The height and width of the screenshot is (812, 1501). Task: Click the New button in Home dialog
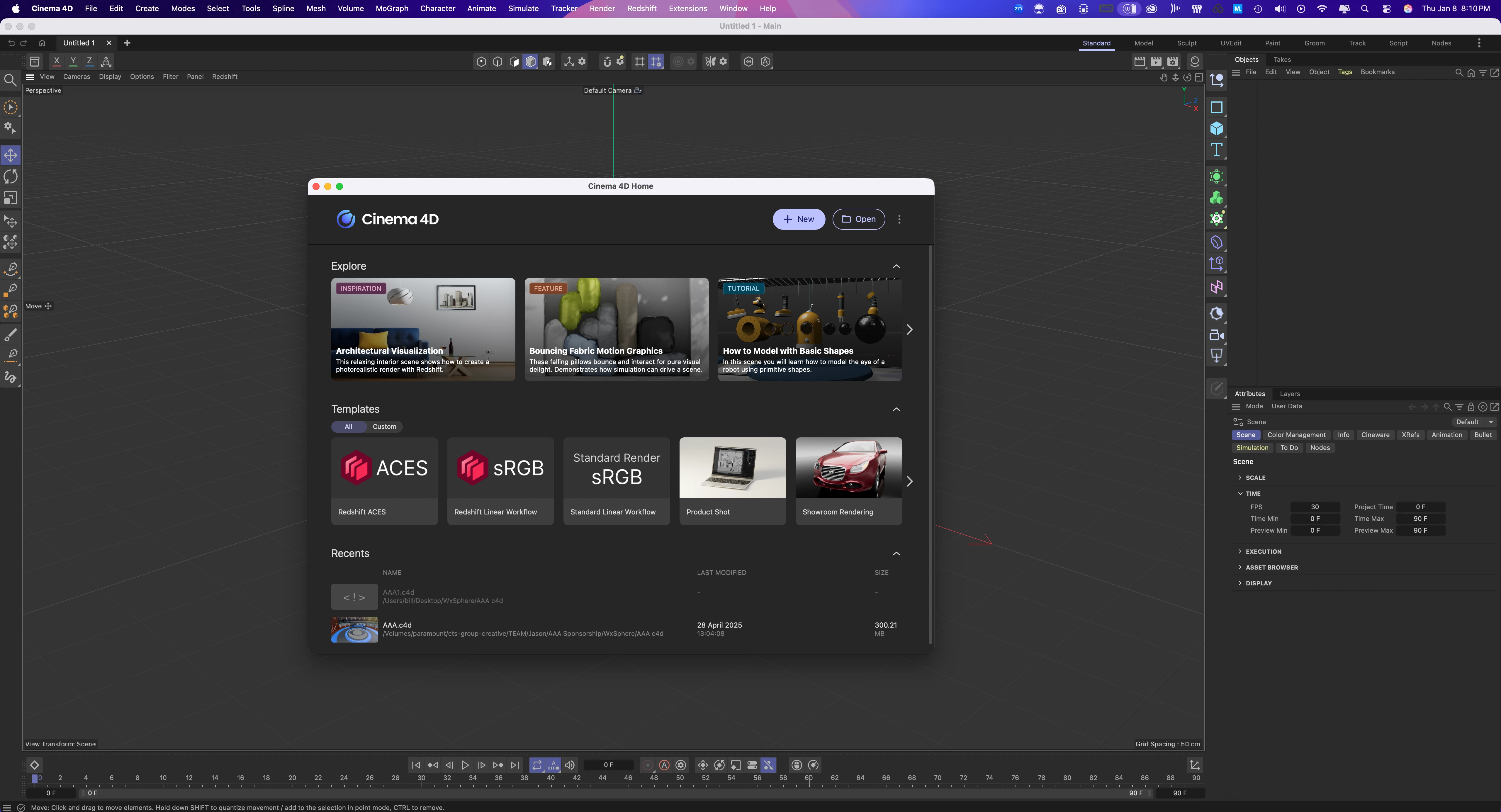click(798, 219)
